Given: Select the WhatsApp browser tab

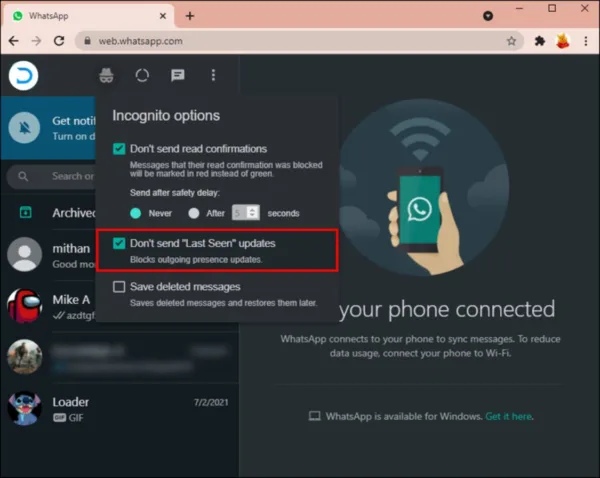Looking at the screenshot, I should click(89, 16).
